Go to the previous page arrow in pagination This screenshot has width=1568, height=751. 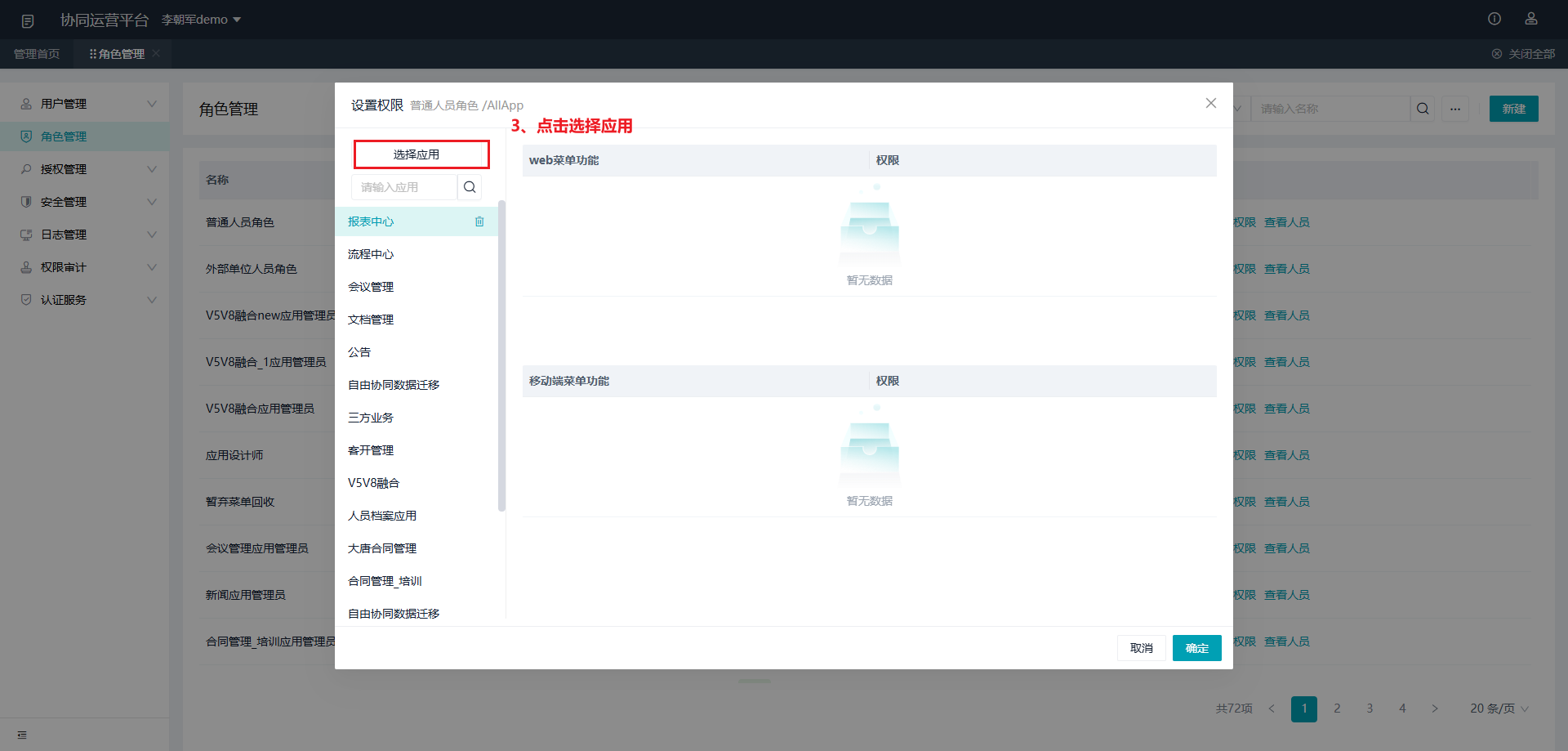tap(1272, 709)
